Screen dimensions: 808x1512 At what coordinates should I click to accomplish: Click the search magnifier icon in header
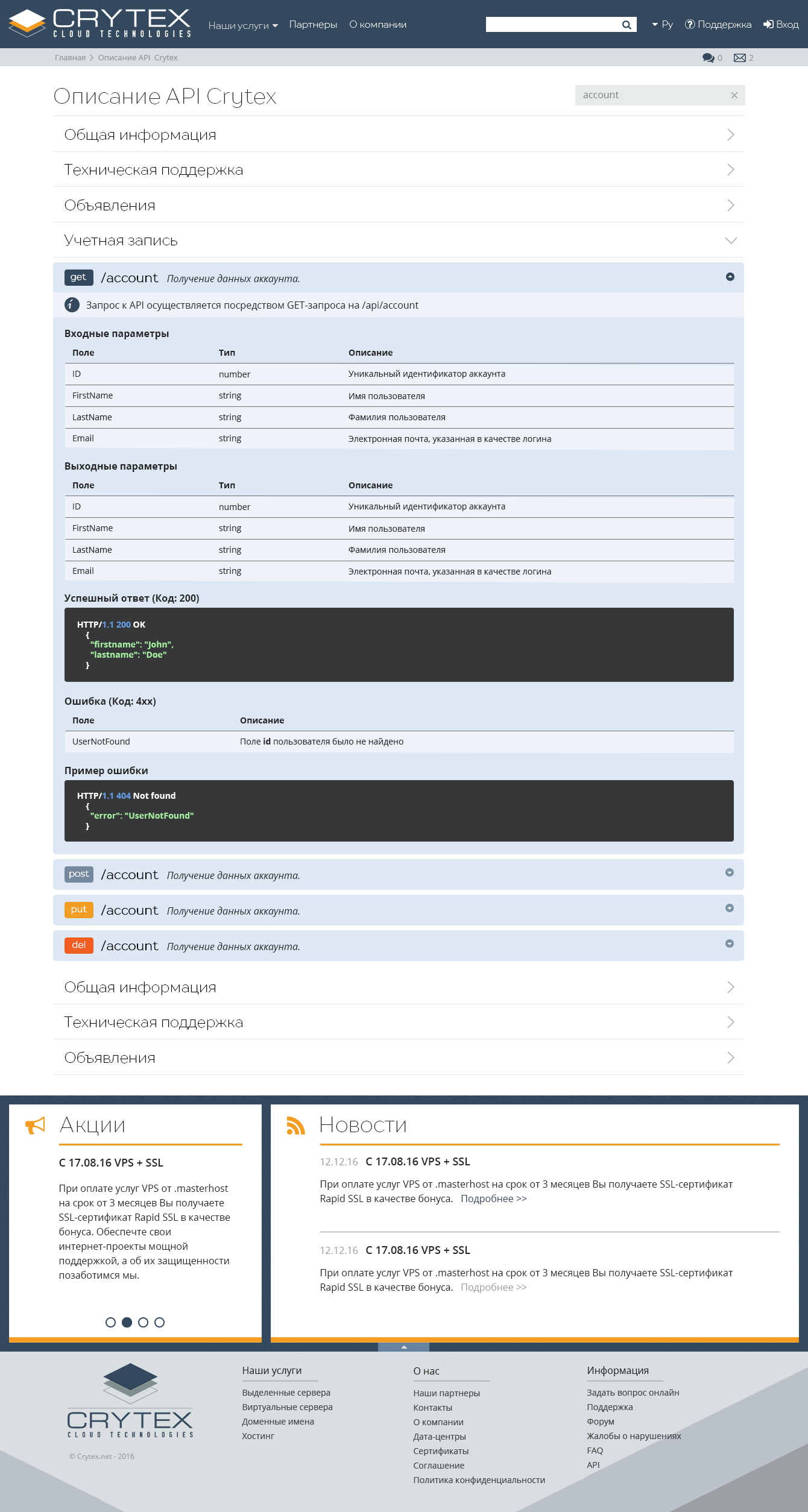[x=627, y=25]
